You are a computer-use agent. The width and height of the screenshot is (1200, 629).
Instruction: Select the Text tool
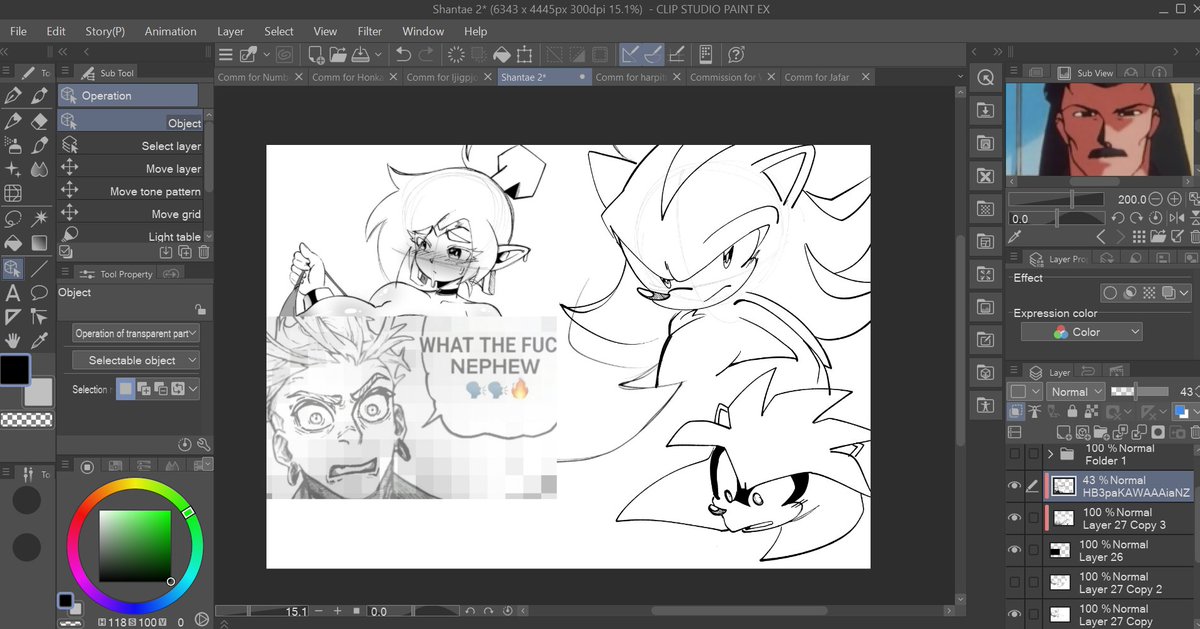pyautogui.click(x=13, y=293)
